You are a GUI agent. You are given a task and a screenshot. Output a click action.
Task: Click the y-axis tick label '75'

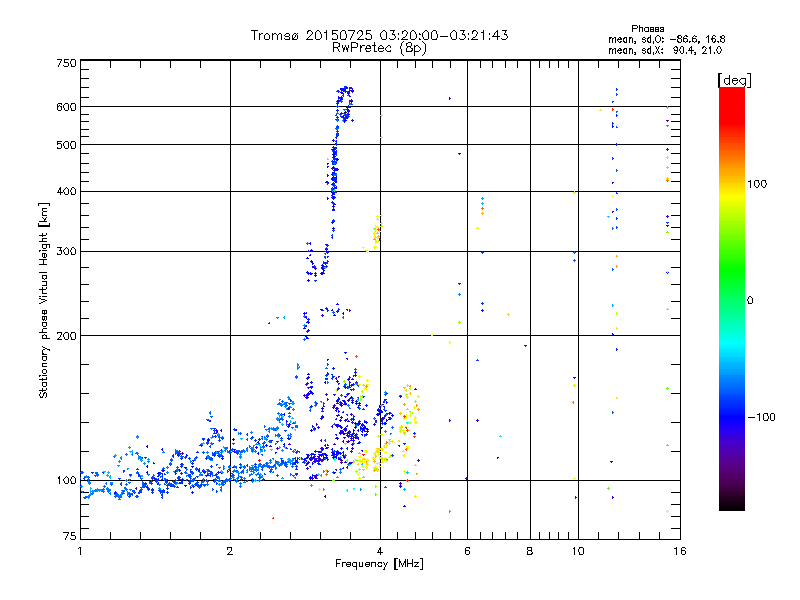(70, 536)
